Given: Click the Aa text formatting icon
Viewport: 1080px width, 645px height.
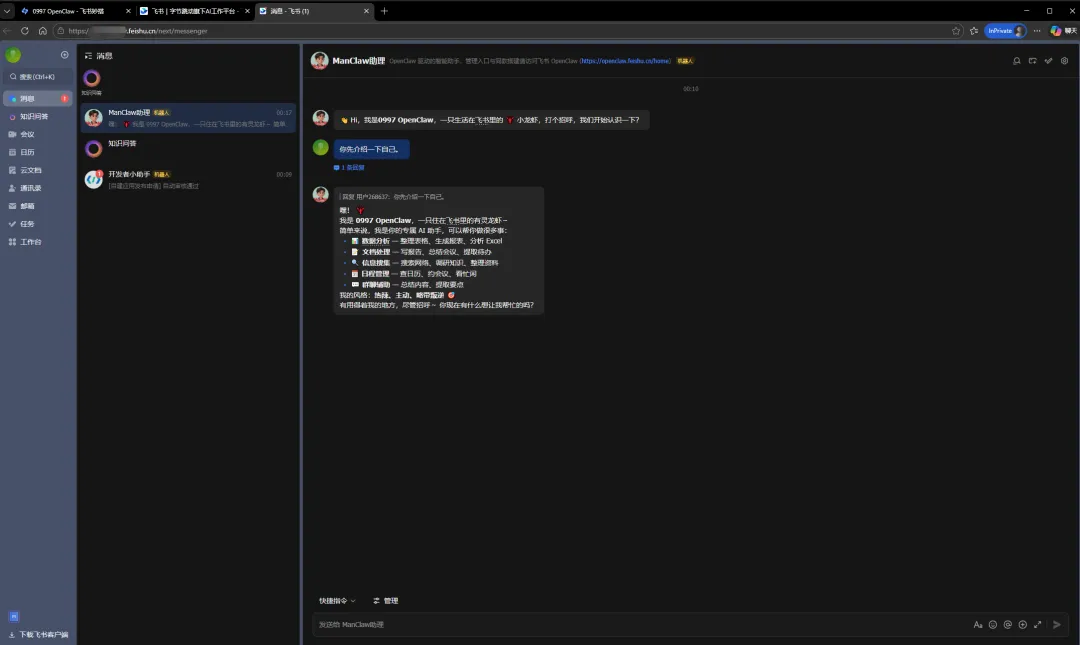Looking at the screenshot, I should tap(977, 624).
